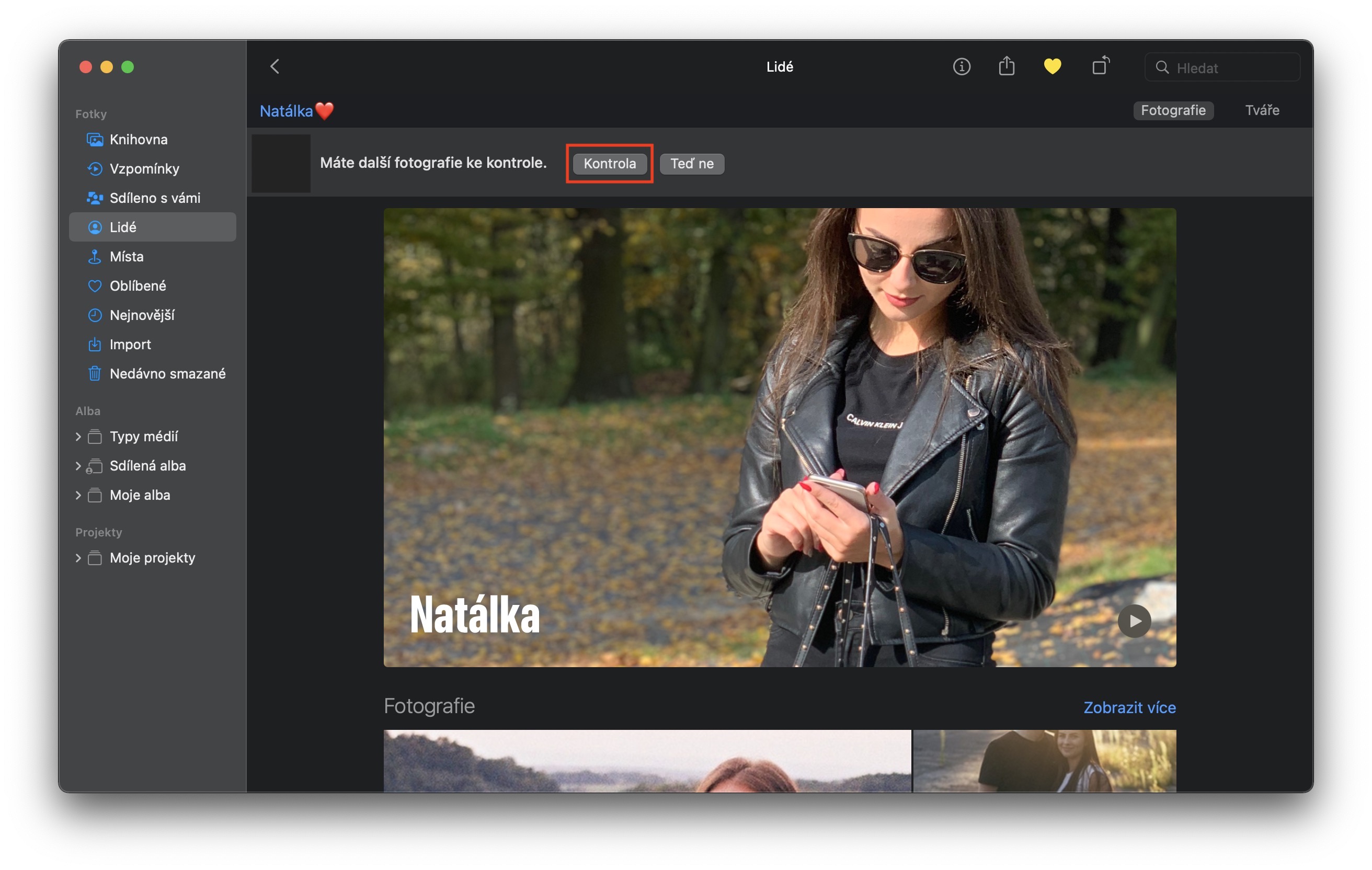The width and height of the screenshot is (1372, 870).
Task: Switch to the Tváře tab
Action: coord(1262,110)
